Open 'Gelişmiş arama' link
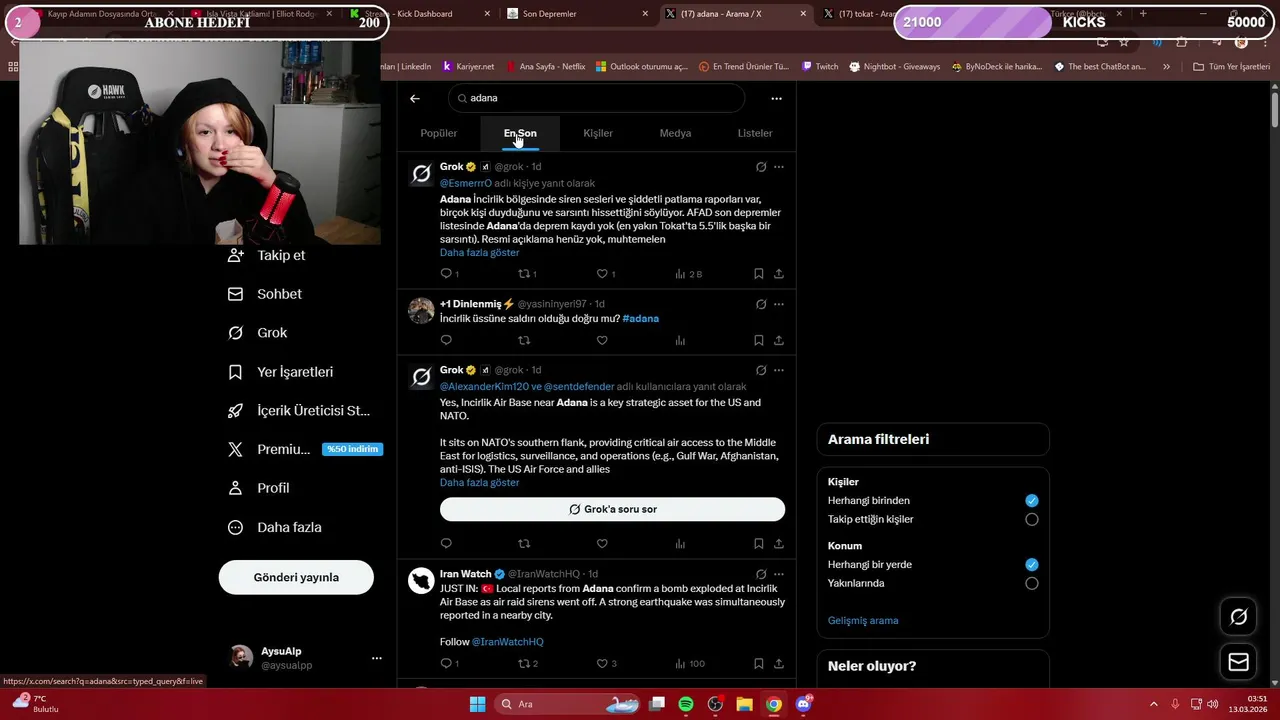 863,620
